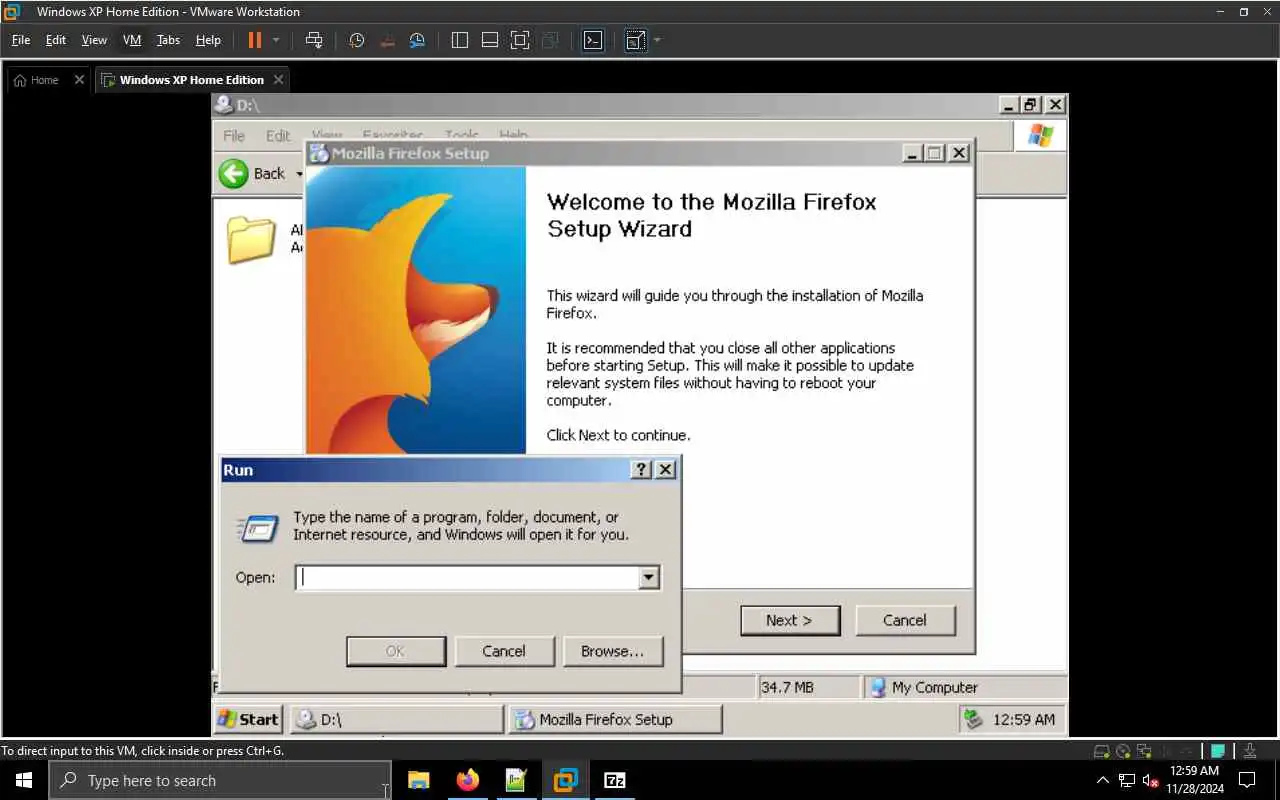This screenshot has height=800, width=1280.
Task: Select the yellow folder in D:\ window
Action: (251, 240)
